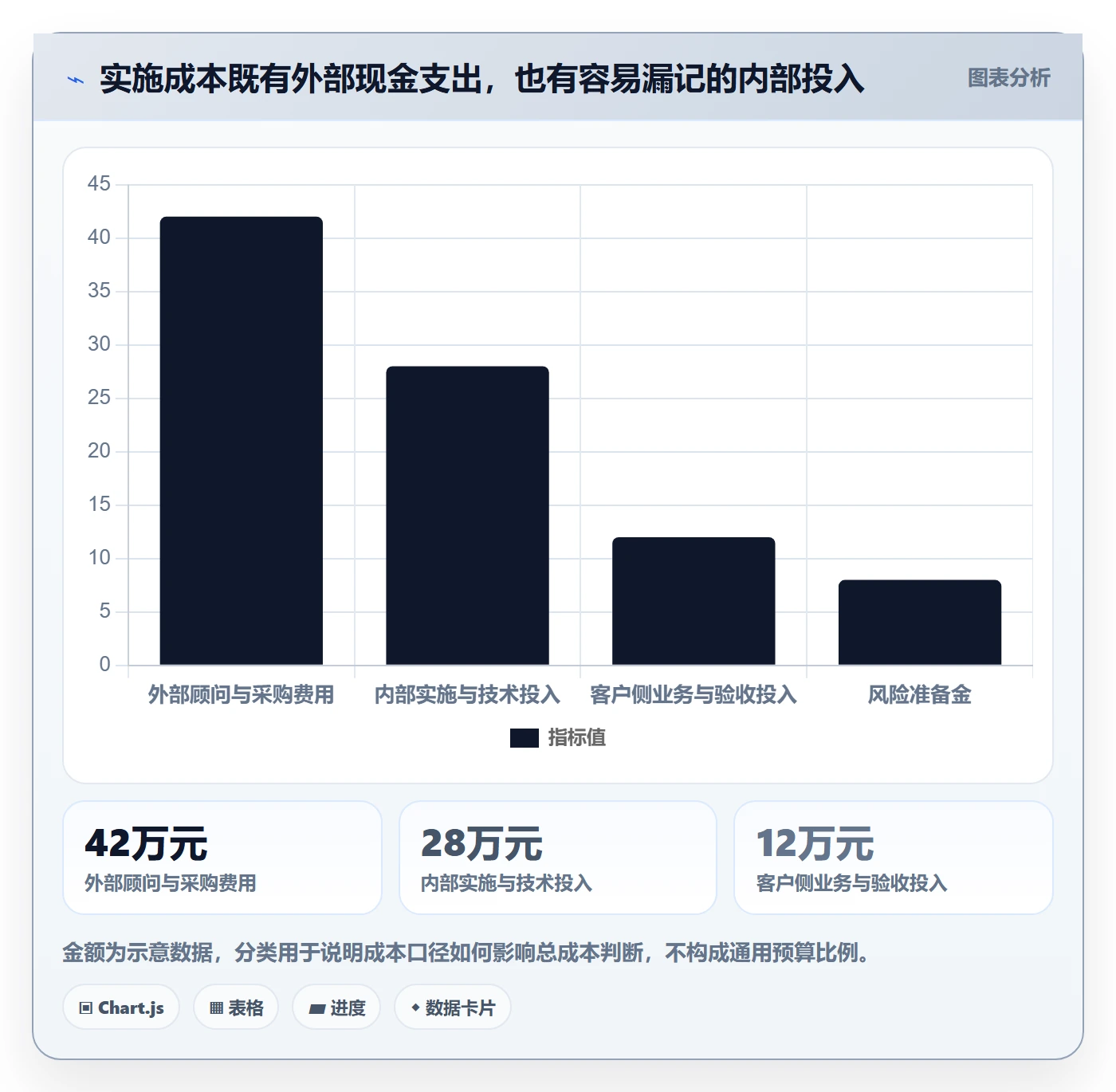Click the Chart.js tag chip
1116x1092 pixels.
point(121,1008)
